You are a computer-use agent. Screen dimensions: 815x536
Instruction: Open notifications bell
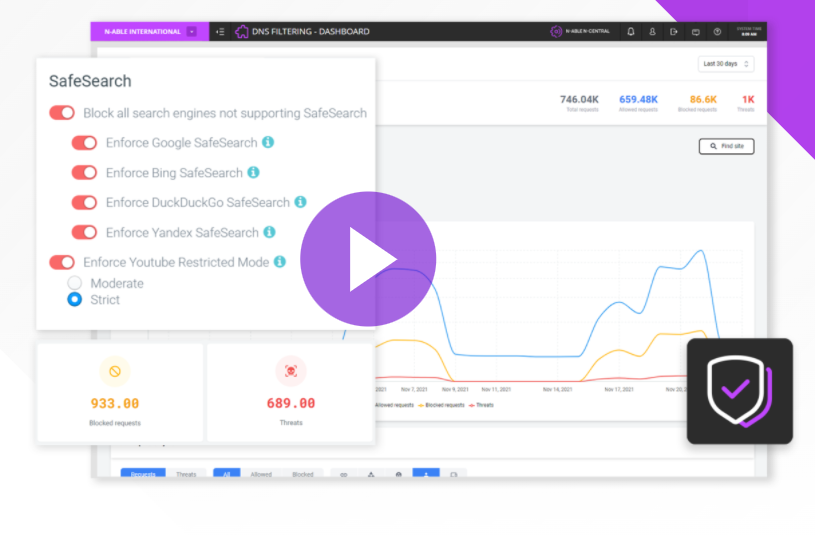point(630,32)
